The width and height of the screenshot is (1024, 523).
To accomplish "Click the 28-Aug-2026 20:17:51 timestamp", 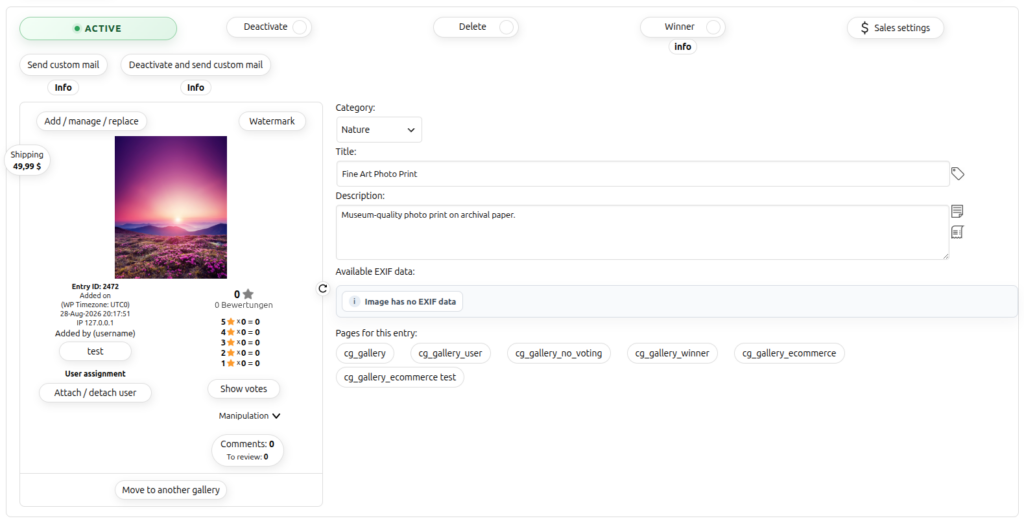I will click(x=95, y=314).
